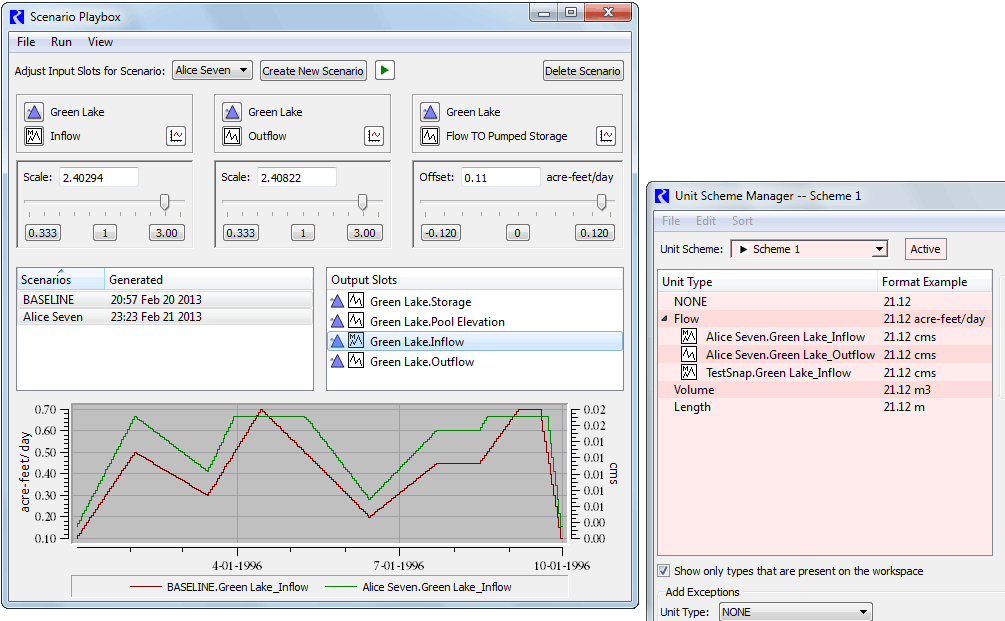Click the 0 preset button under Offset slider

click(517, 233)
